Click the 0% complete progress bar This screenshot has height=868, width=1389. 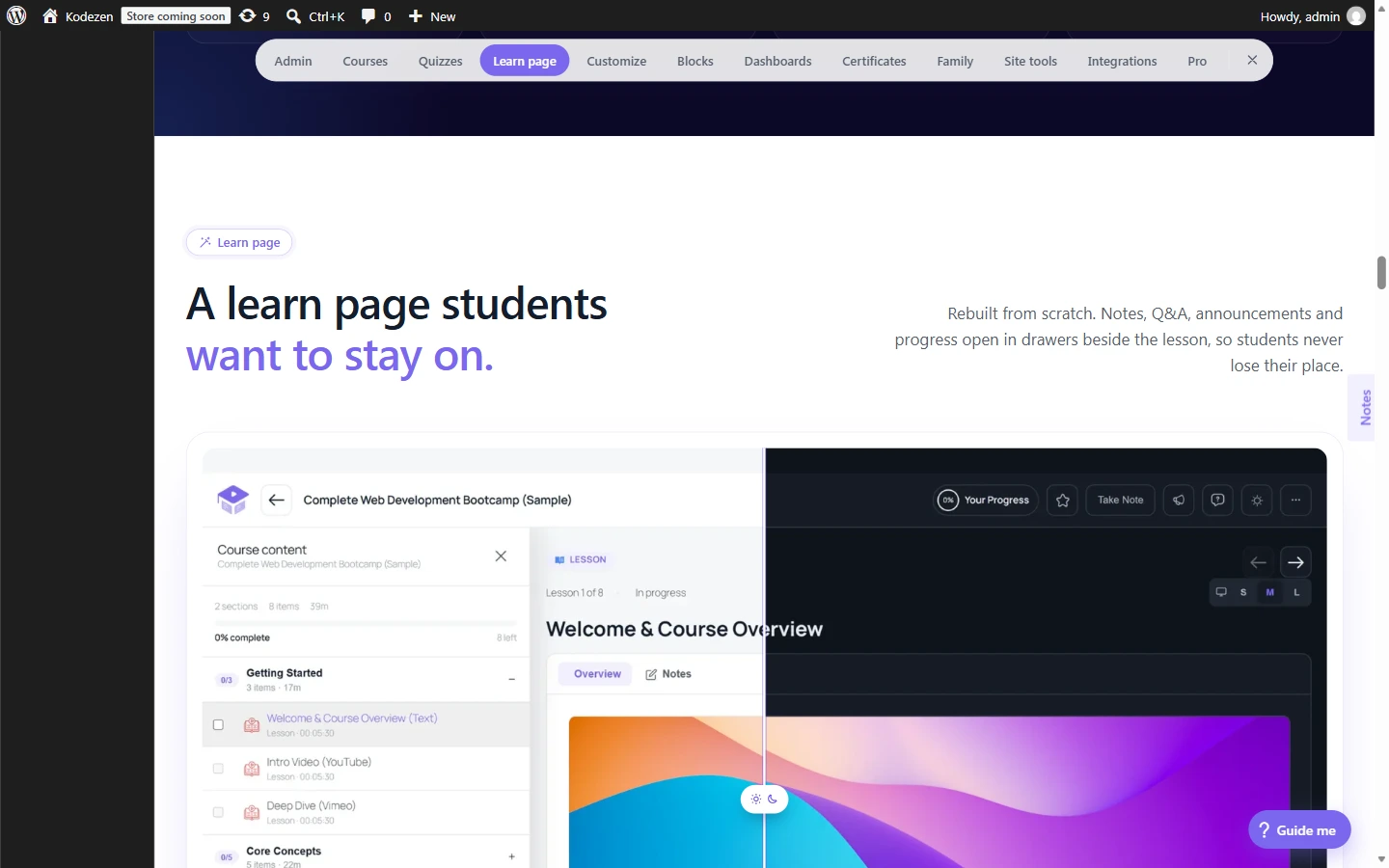(x=366, y=623)
